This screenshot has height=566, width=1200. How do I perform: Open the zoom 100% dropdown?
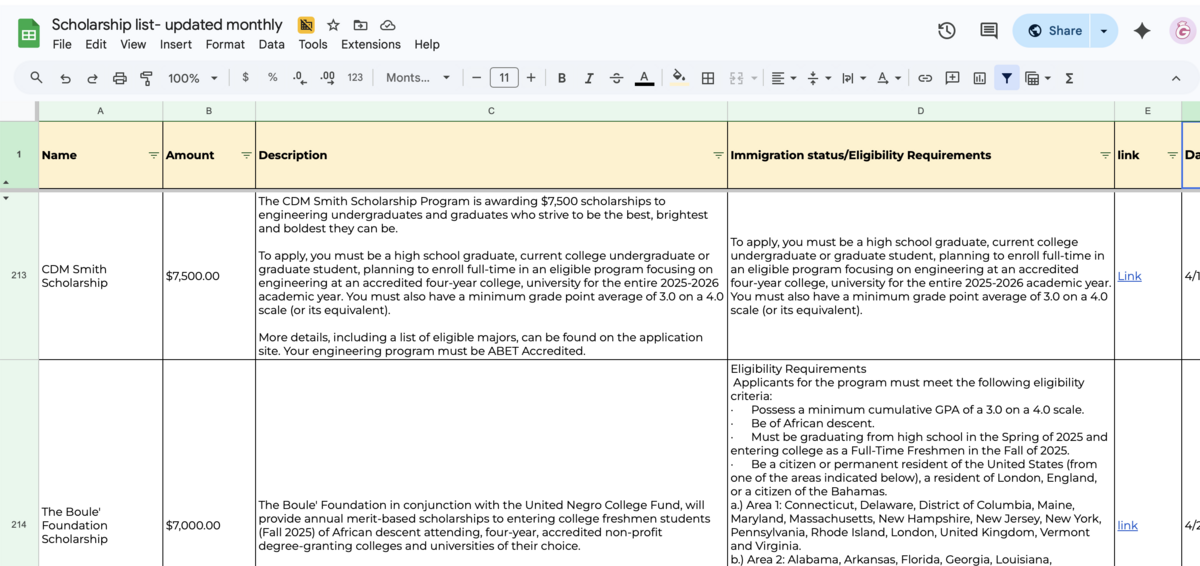(193, 78)
